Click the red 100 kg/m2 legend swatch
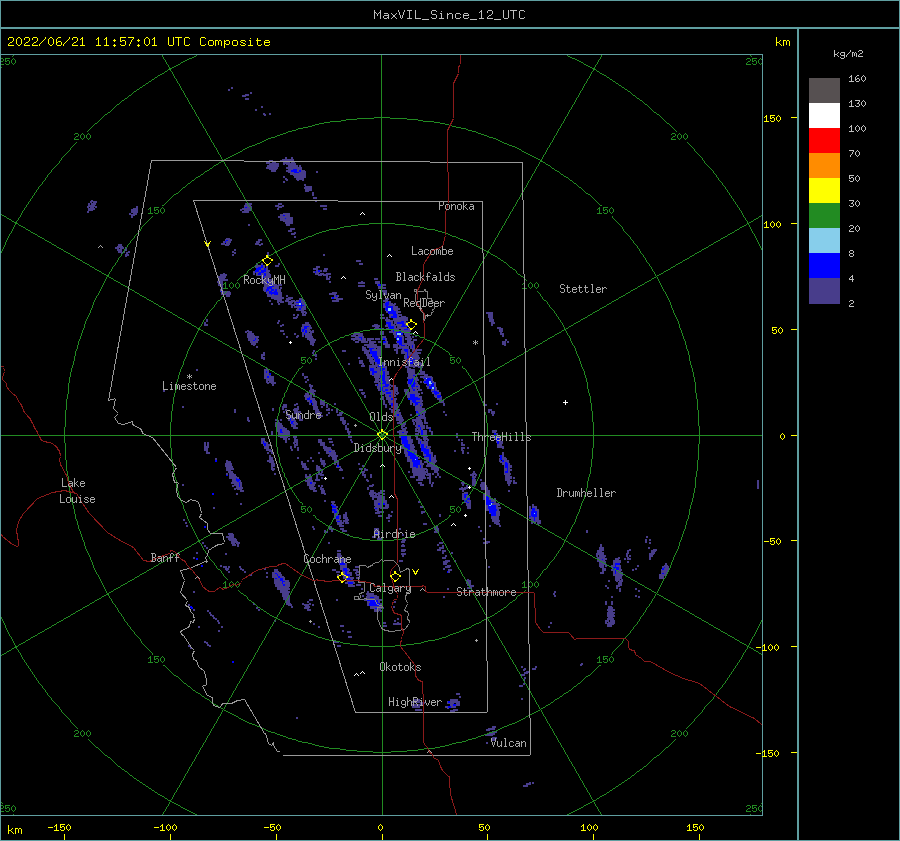900x841 pixels. [824, 141]
